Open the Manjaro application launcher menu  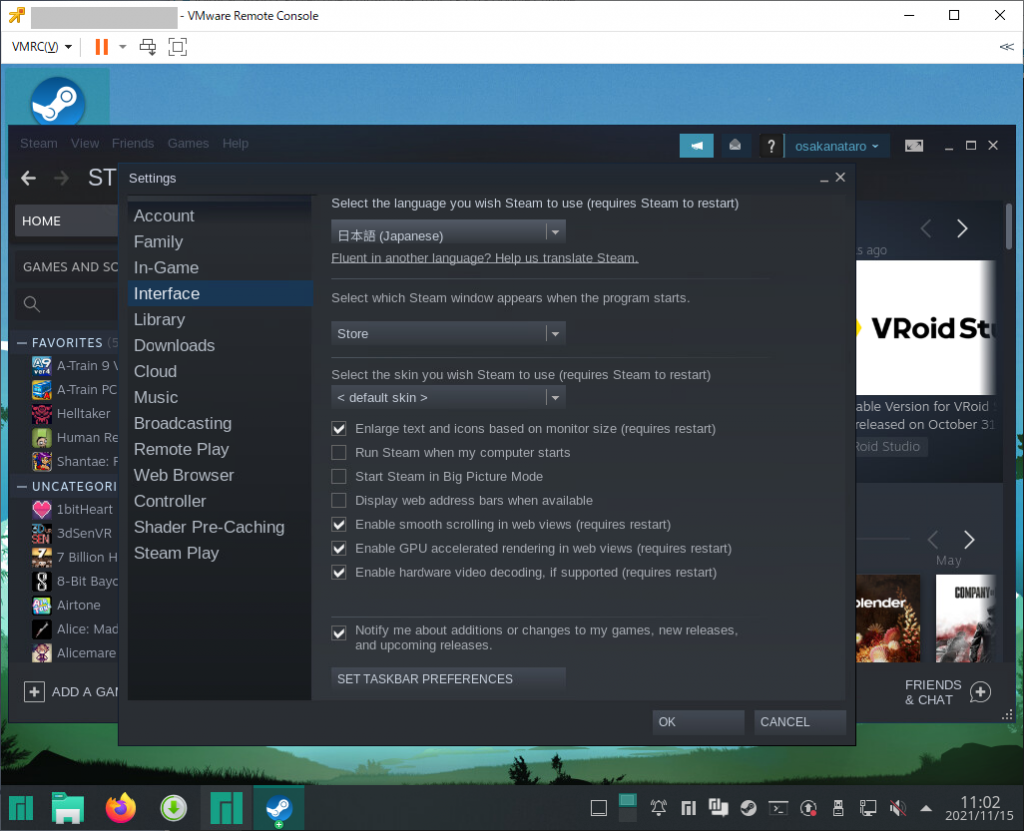coord(21,808)
